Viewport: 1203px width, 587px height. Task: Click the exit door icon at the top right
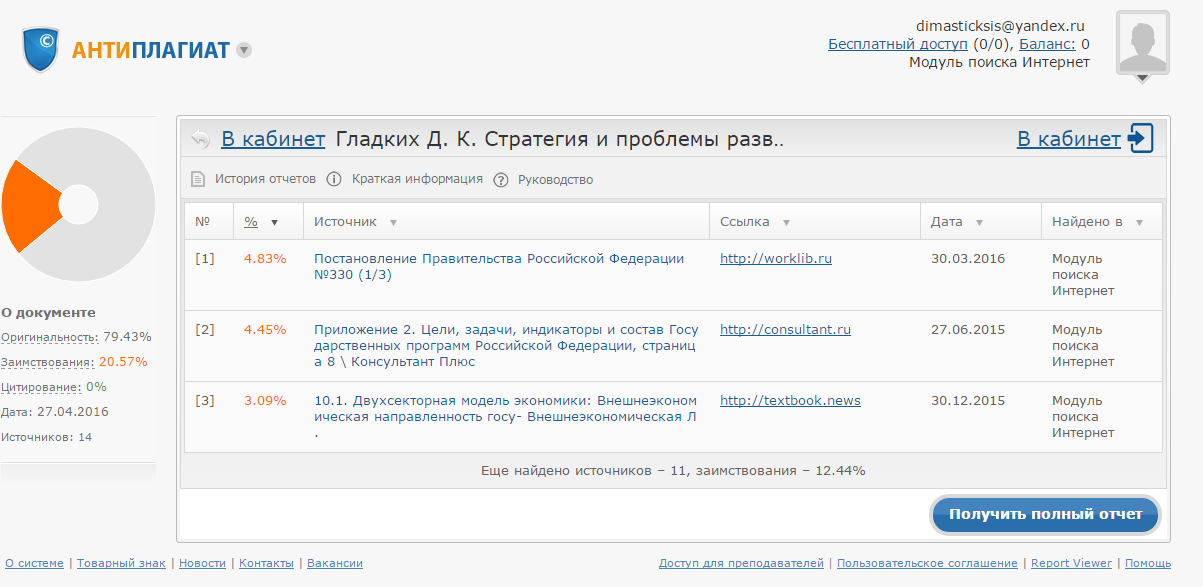[x=1141, y=139]
